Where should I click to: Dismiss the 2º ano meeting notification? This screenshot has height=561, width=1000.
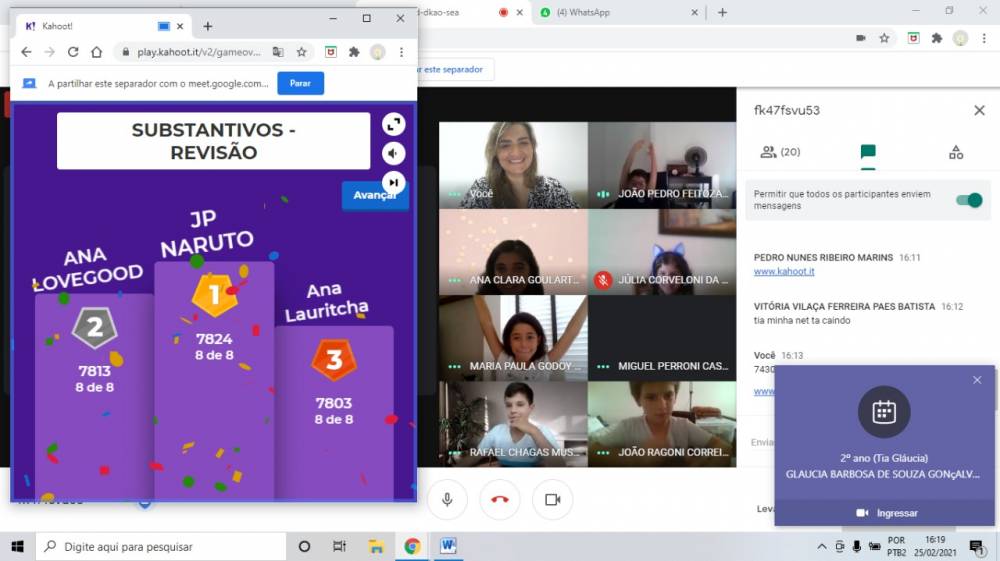tap(977, 380)
